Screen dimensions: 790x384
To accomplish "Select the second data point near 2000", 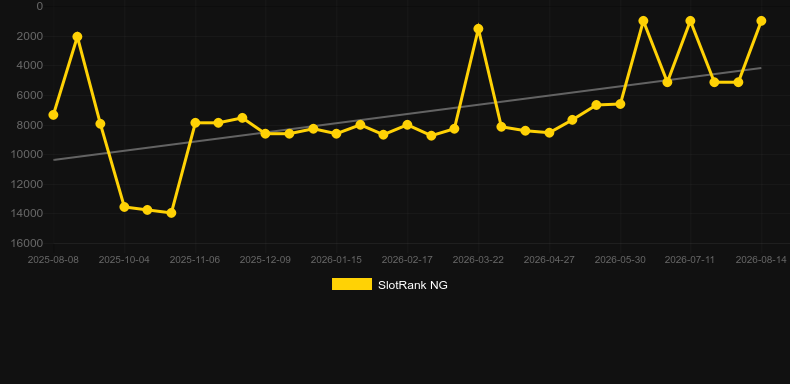I will click(77, 36).
